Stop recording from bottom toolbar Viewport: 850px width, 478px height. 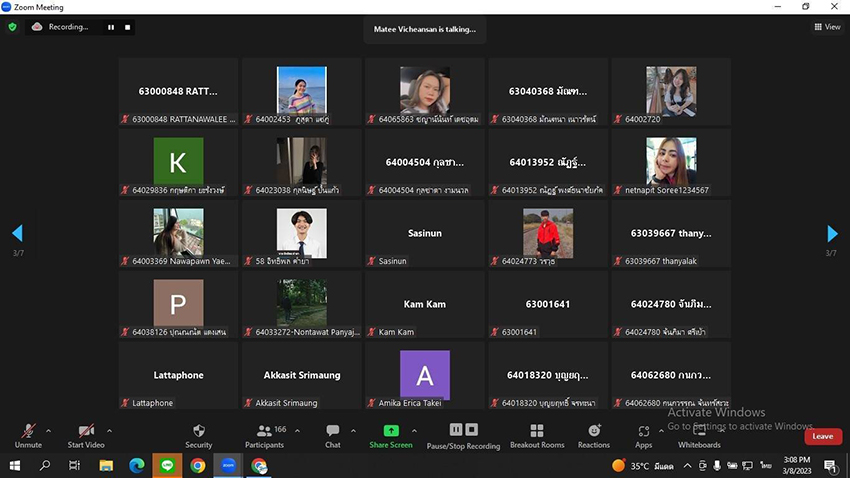pyautogui.click(x=472, y=430)
